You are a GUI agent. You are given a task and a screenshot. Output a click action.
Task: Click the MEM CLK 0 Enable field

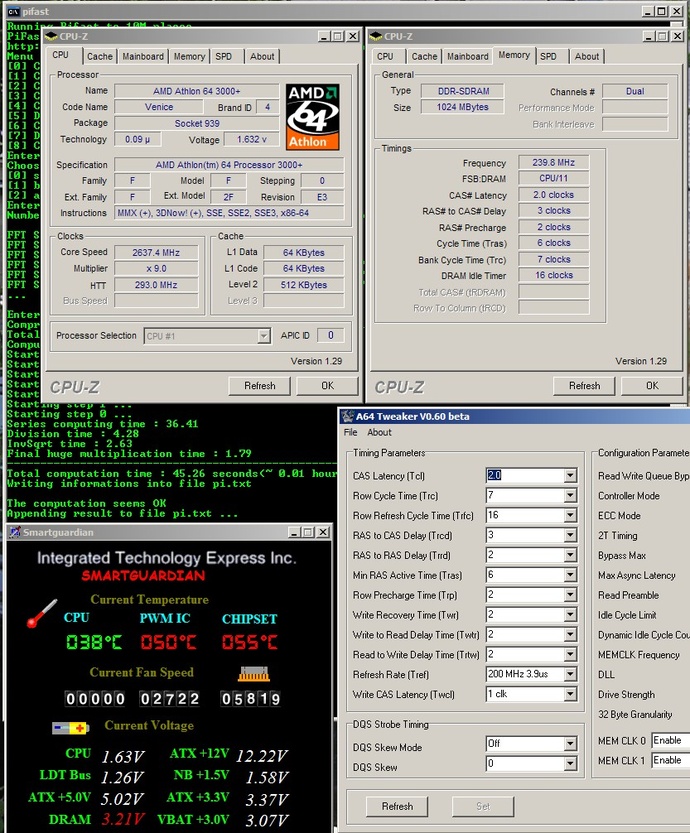point(670,741)
